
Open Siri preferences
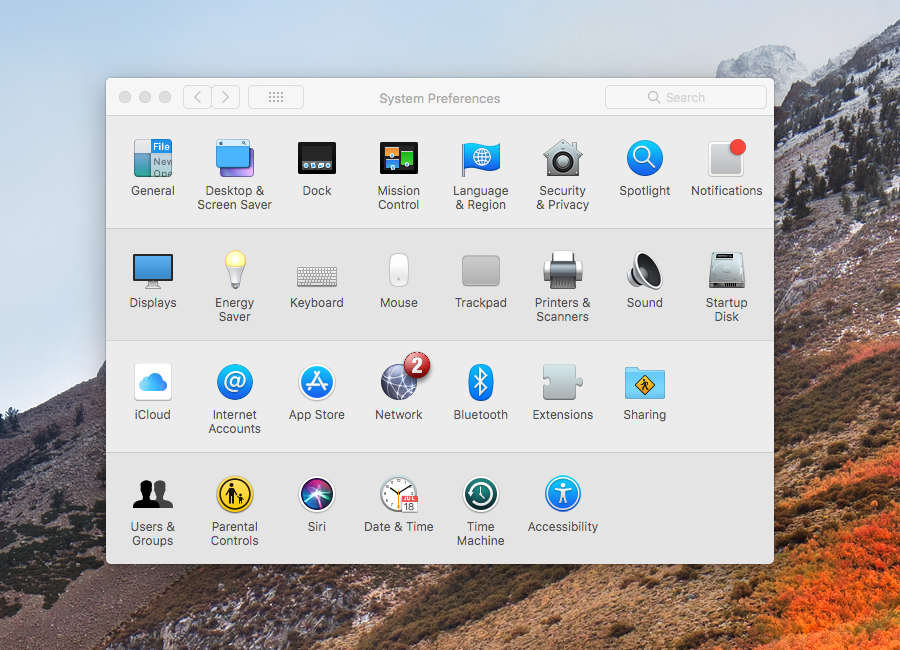(x=317, y=494)
